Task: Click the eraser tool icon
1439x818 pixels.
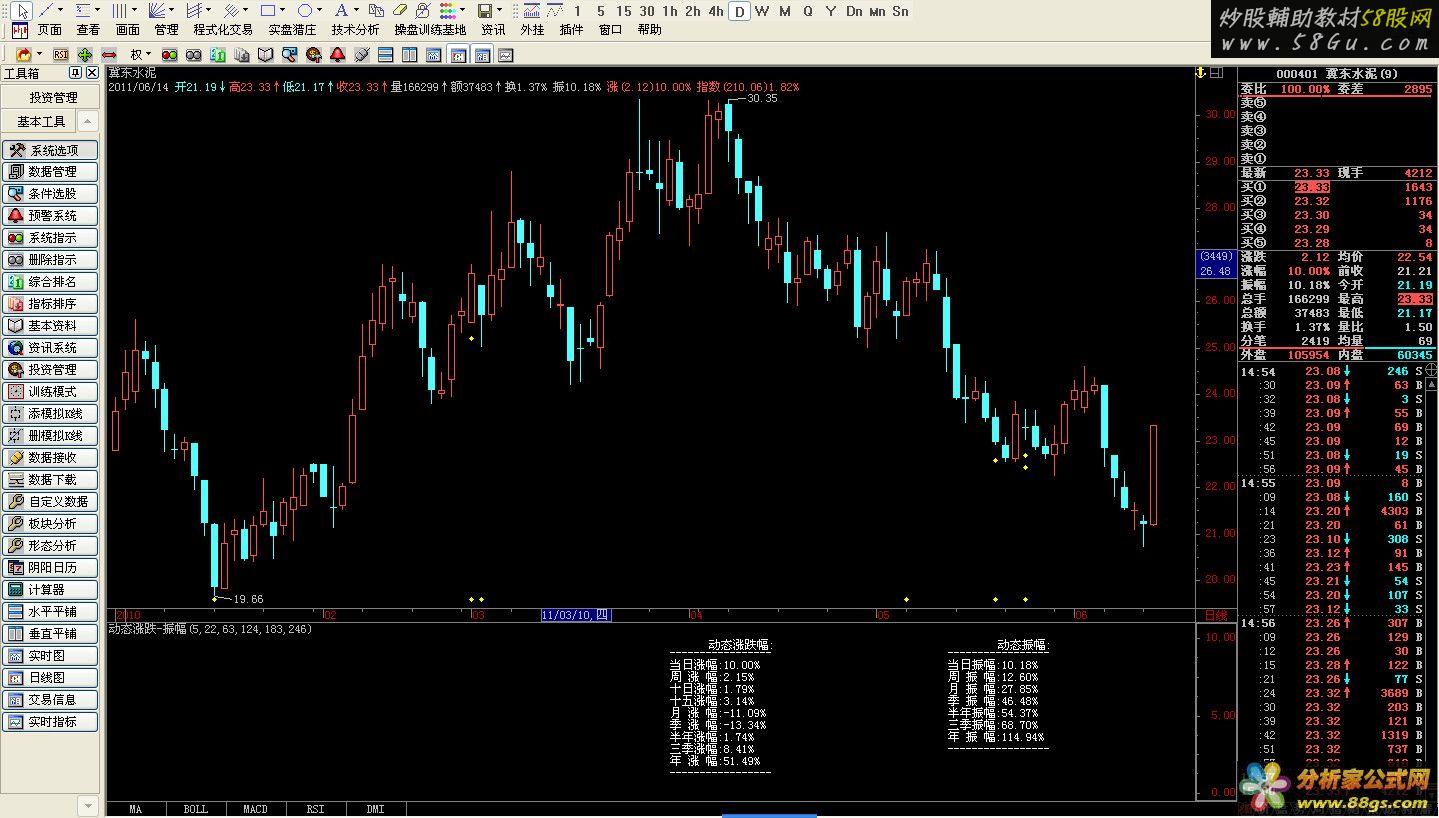Action: coord(399,11)
